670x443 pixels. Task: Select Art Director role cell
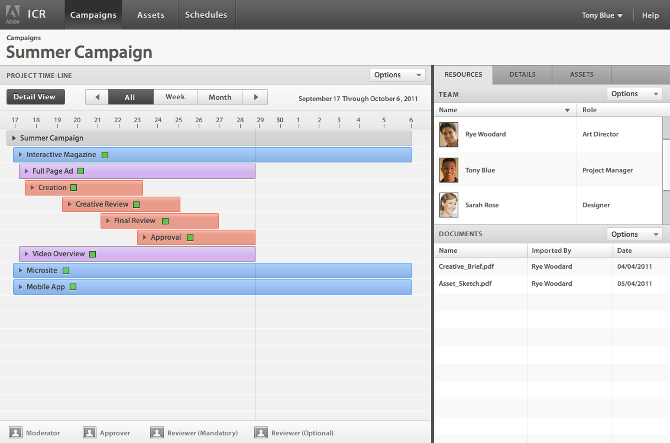(600, 134)
